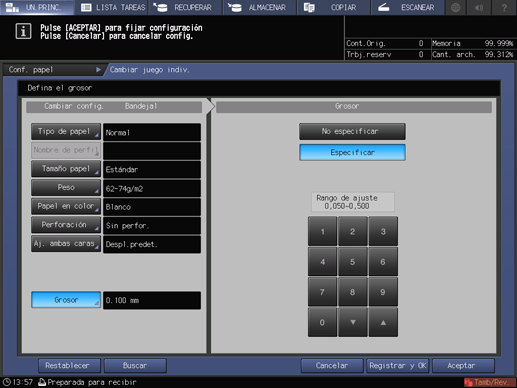Tap keypad digit 1
This screenshot has width=517, height=388.
point(322,231)
